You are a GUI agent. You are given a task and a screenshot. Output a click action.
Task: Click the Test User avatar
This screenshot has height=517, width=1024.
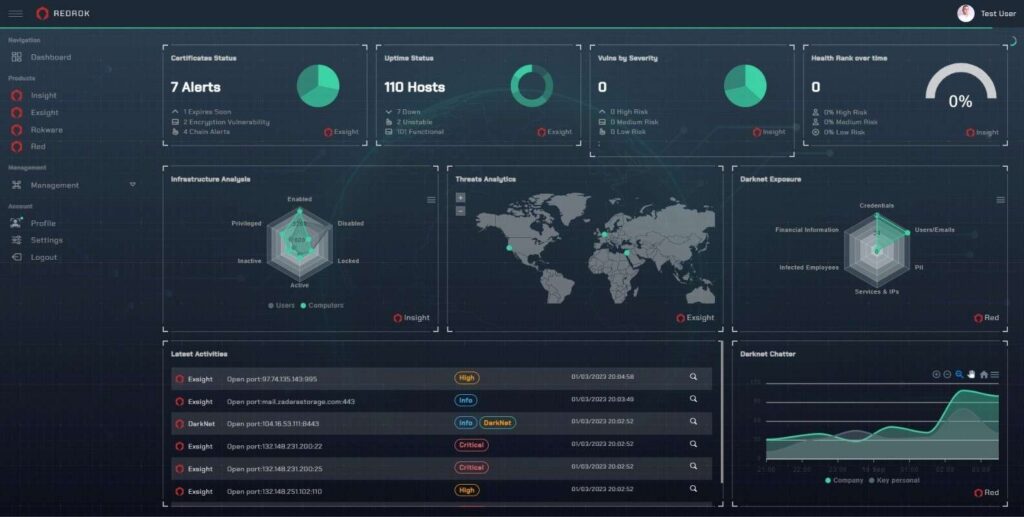966,13
